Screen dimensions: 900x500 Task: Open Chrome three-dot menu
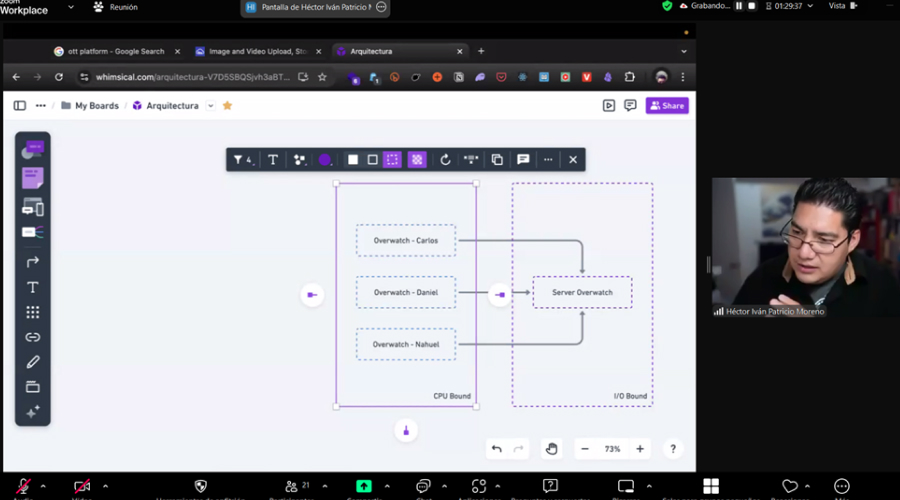point(682,77)
